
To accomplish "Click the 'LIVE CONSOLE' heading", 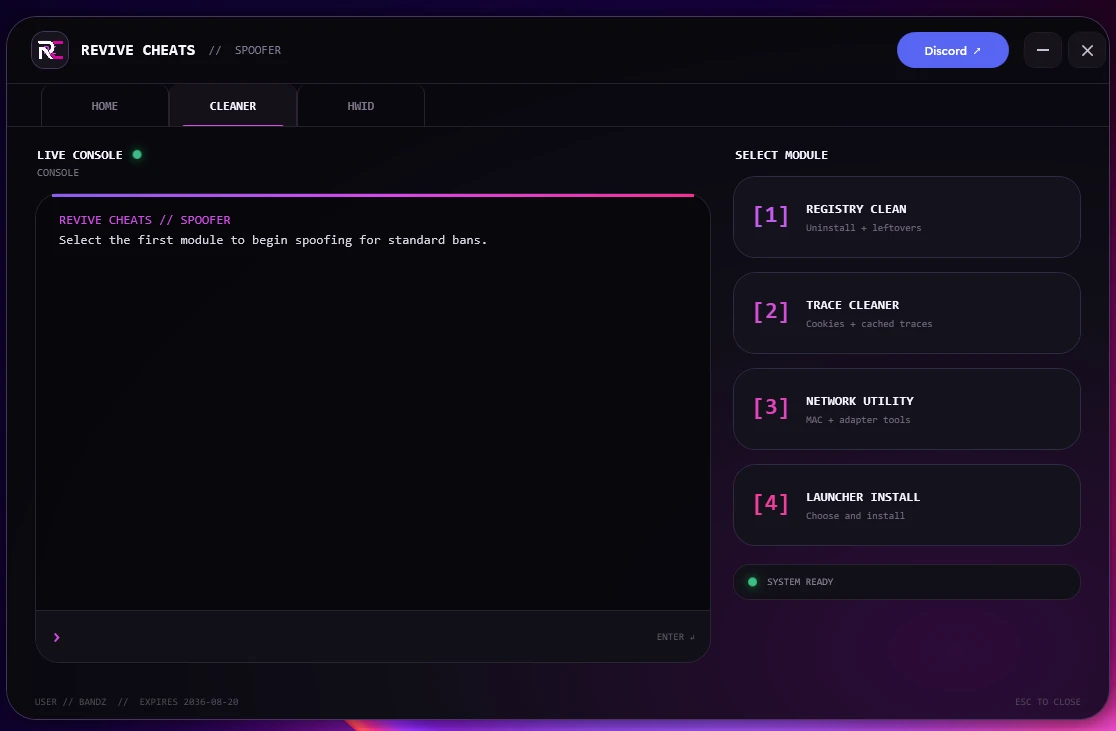I will pos(80,155).
